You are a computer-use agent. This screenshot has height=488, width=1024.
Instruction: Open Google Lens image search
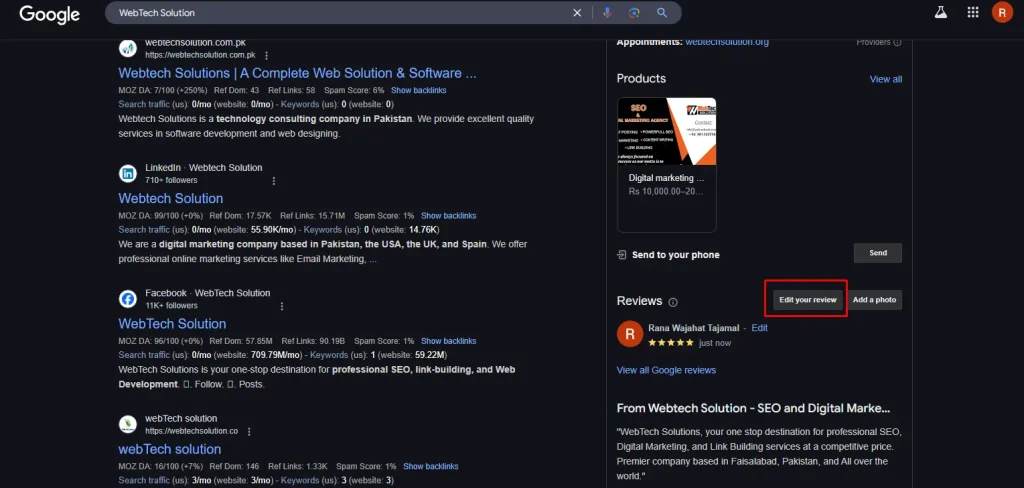pos(633,13)
